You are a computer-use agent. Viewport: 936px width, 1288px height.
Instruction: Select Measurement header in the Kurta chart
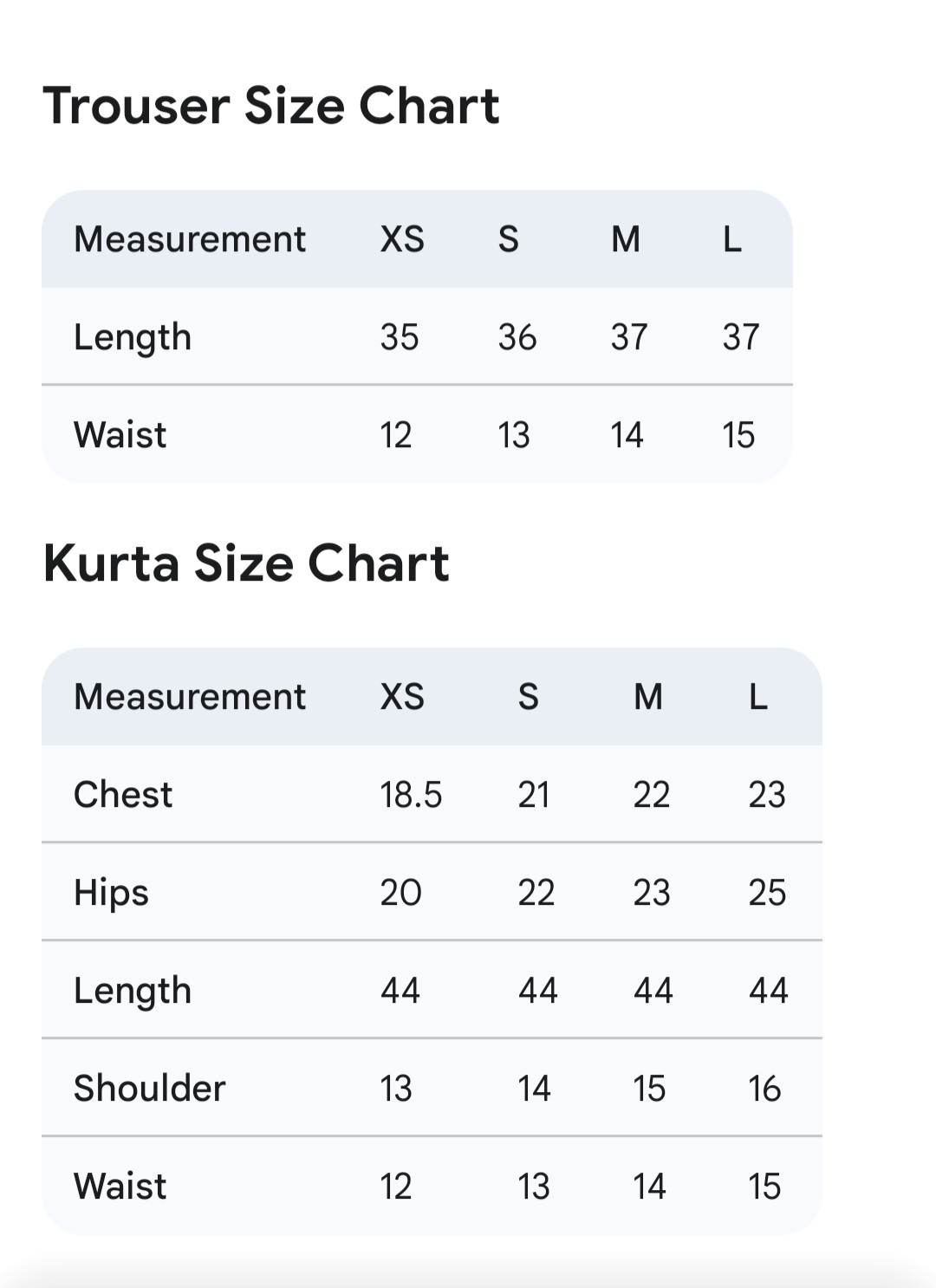tap(190, 697)
